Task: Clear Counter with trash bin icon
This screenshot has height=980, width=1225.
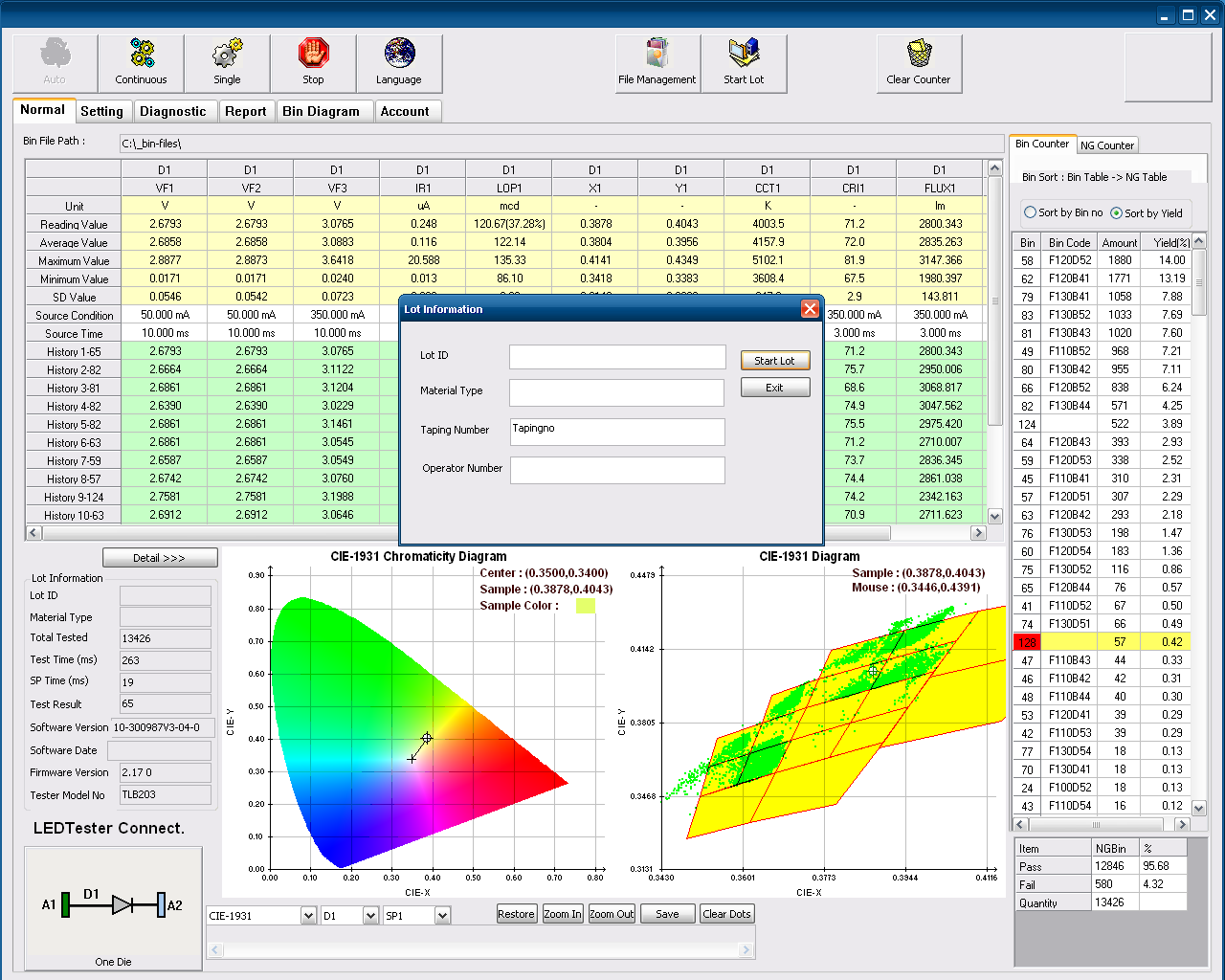Action: click(x=919, y=63)
